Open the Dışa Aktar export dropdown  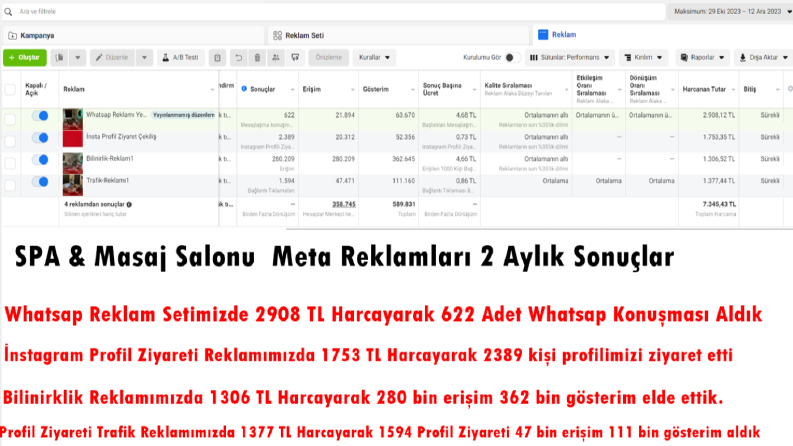click(x=764, y=58)
